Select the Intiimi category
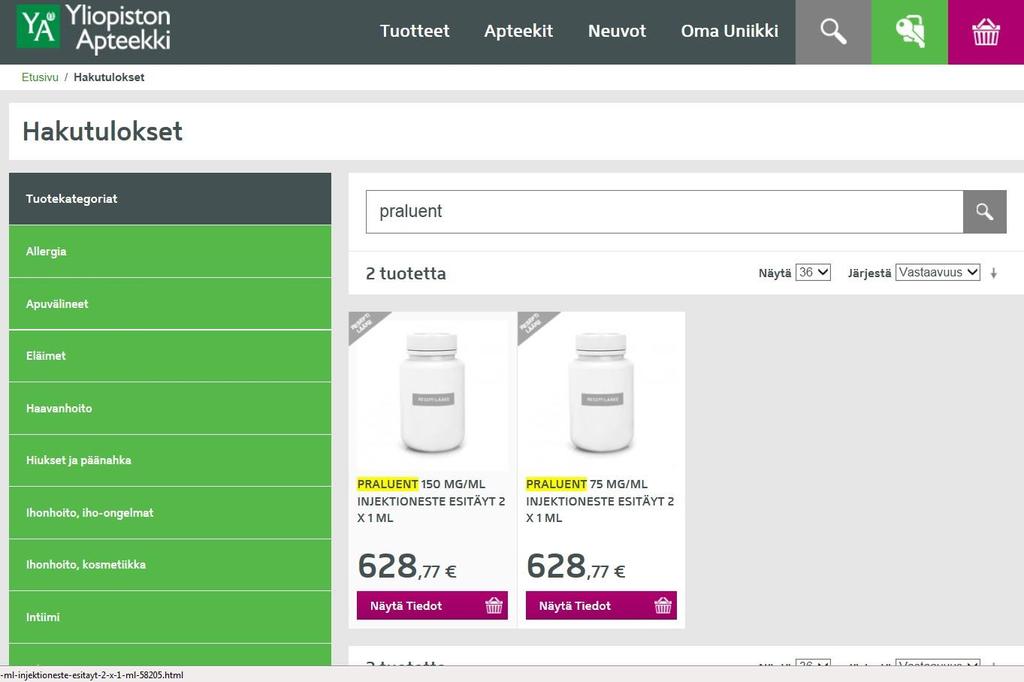 tap(170, 617)
